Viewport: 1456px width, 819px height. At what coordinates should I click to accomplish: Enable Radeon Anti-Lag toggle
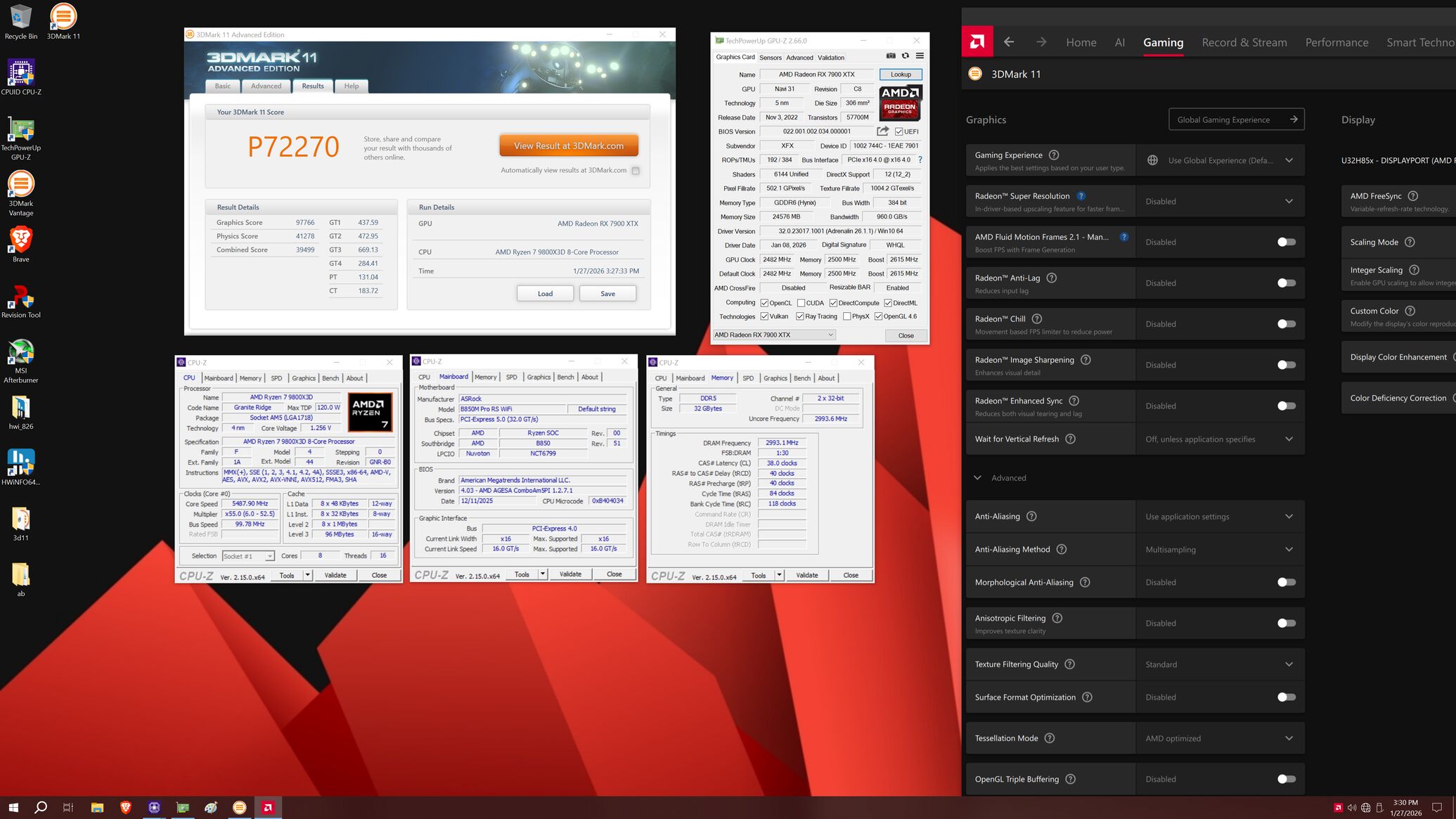pyautogui.click(x=1286, y=283)
